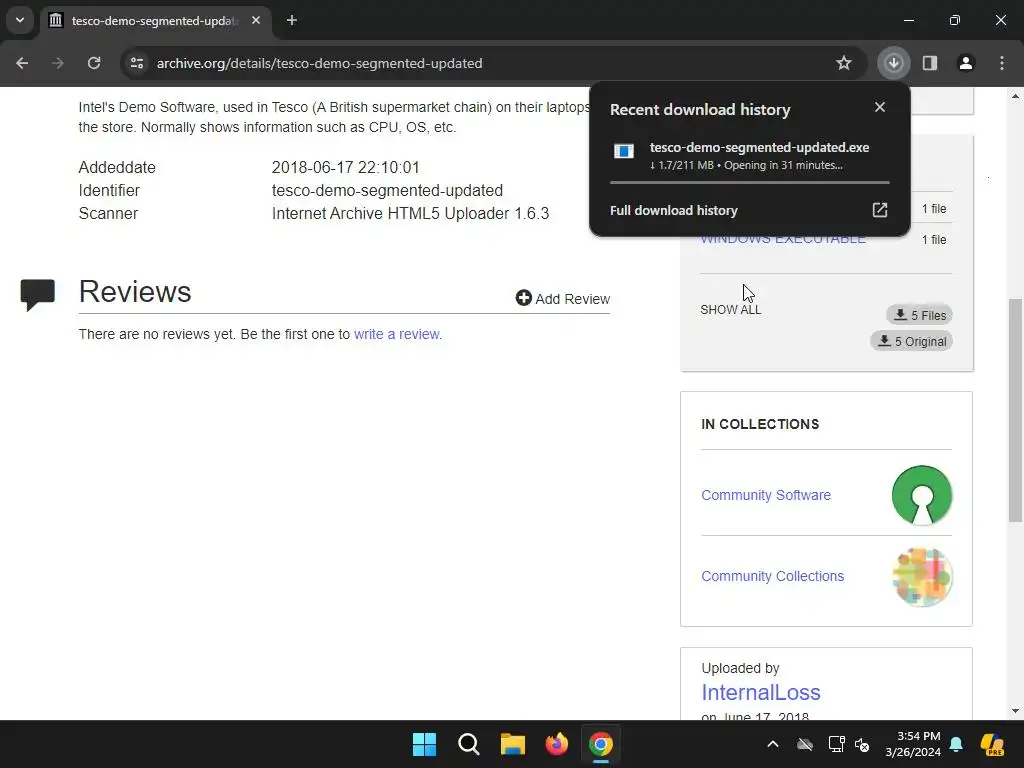
Task: Show hidden system tray icons
Action: tap(773, 744)
